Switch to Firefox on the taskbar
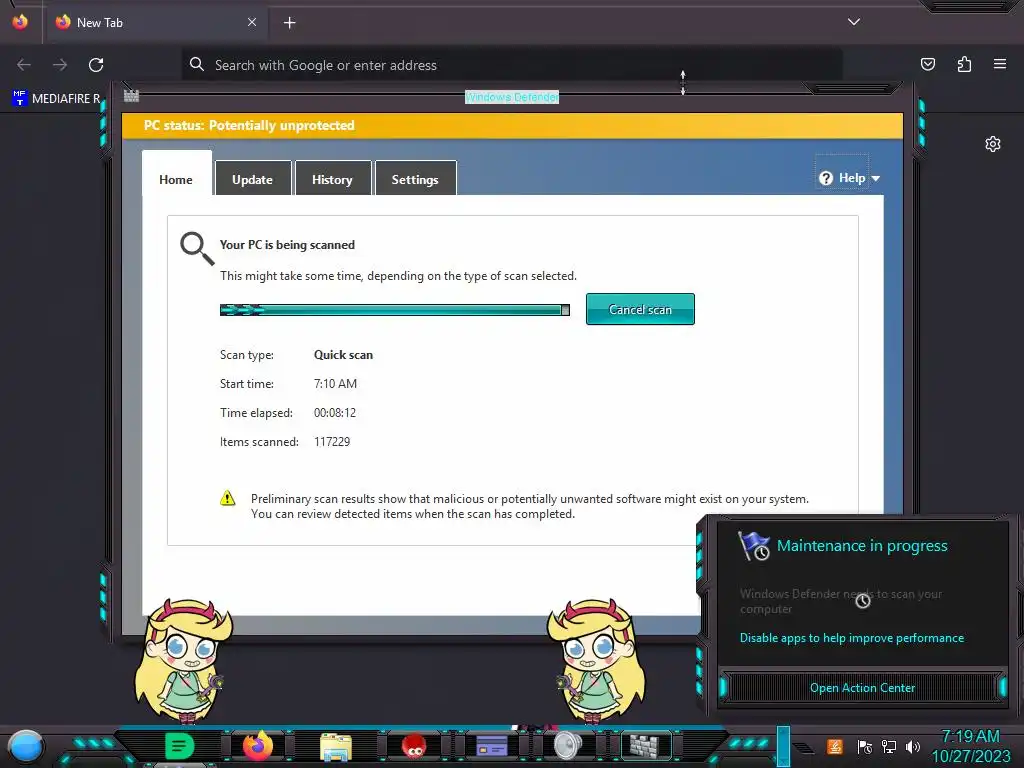Viewport: 1024px width, 768px height. pos(258,746)
